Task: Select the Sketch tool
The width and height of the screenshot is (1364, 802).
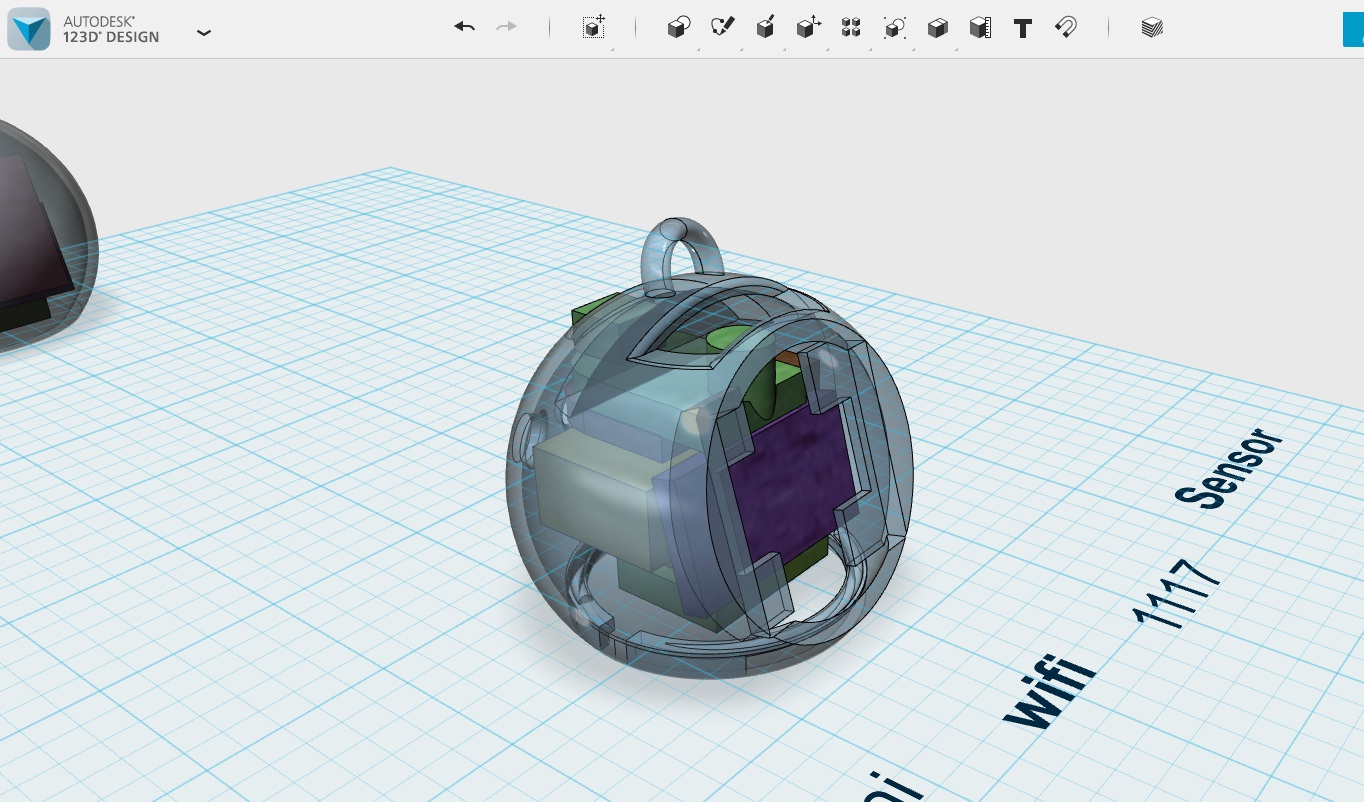Action: (723, 27)
